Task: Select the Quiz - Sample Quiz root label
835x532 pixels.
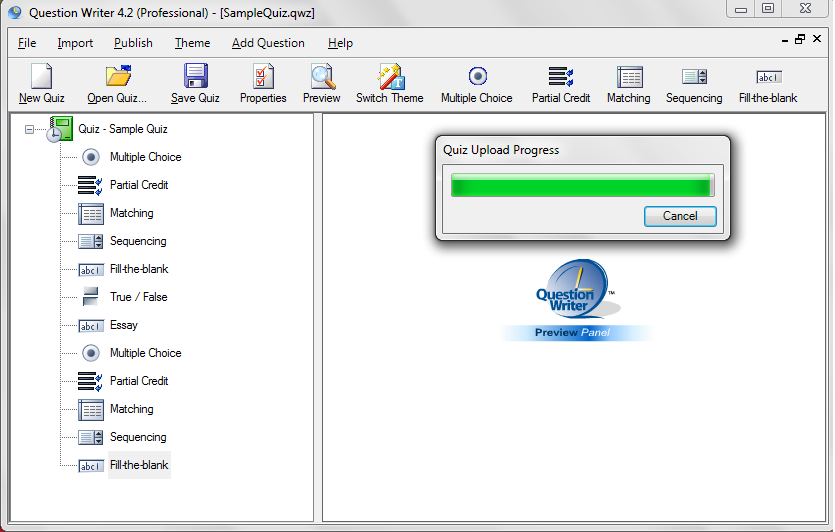Action: (x=123, y=129)
